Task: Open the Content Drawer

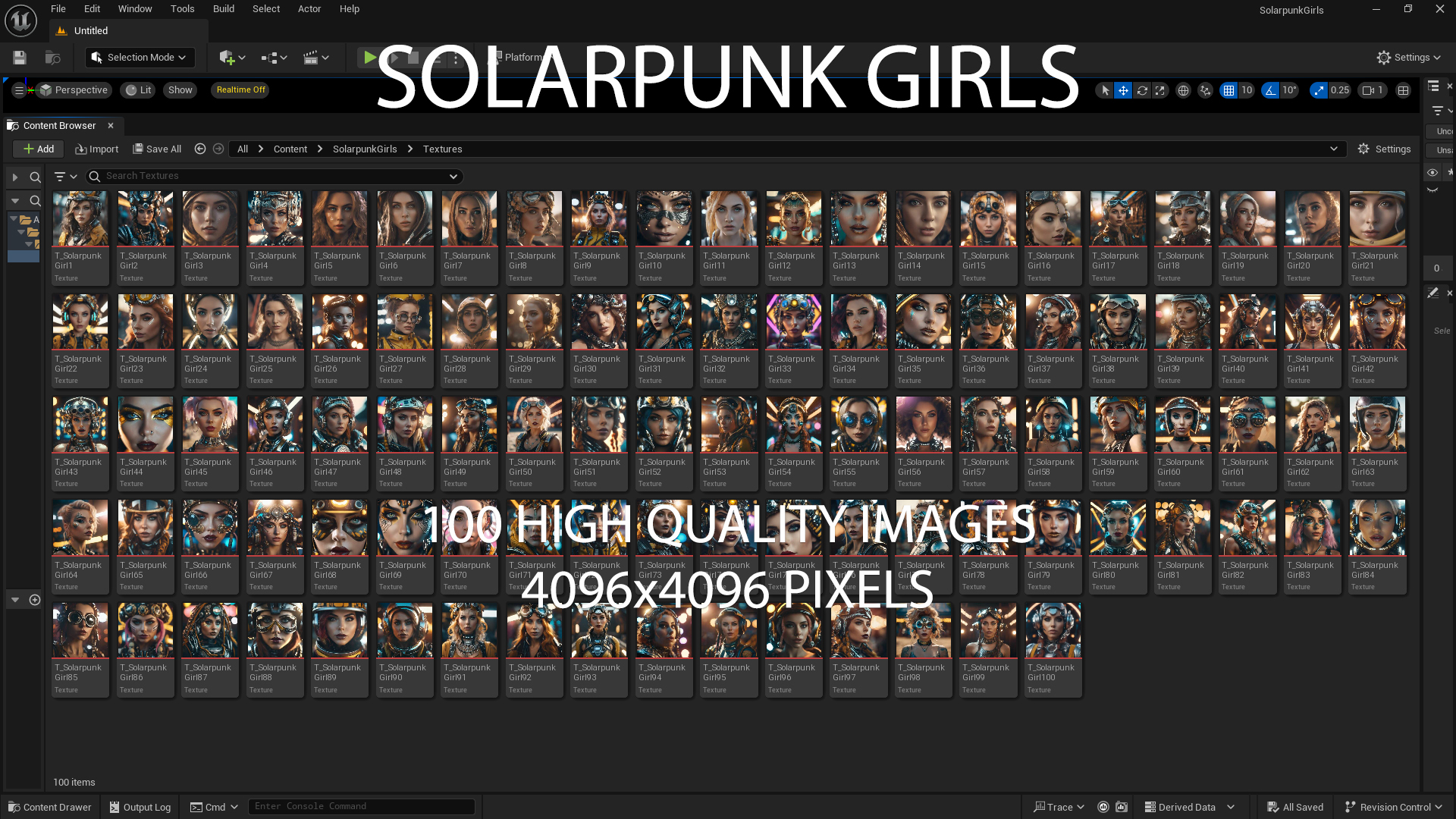Action: point(50,807)
